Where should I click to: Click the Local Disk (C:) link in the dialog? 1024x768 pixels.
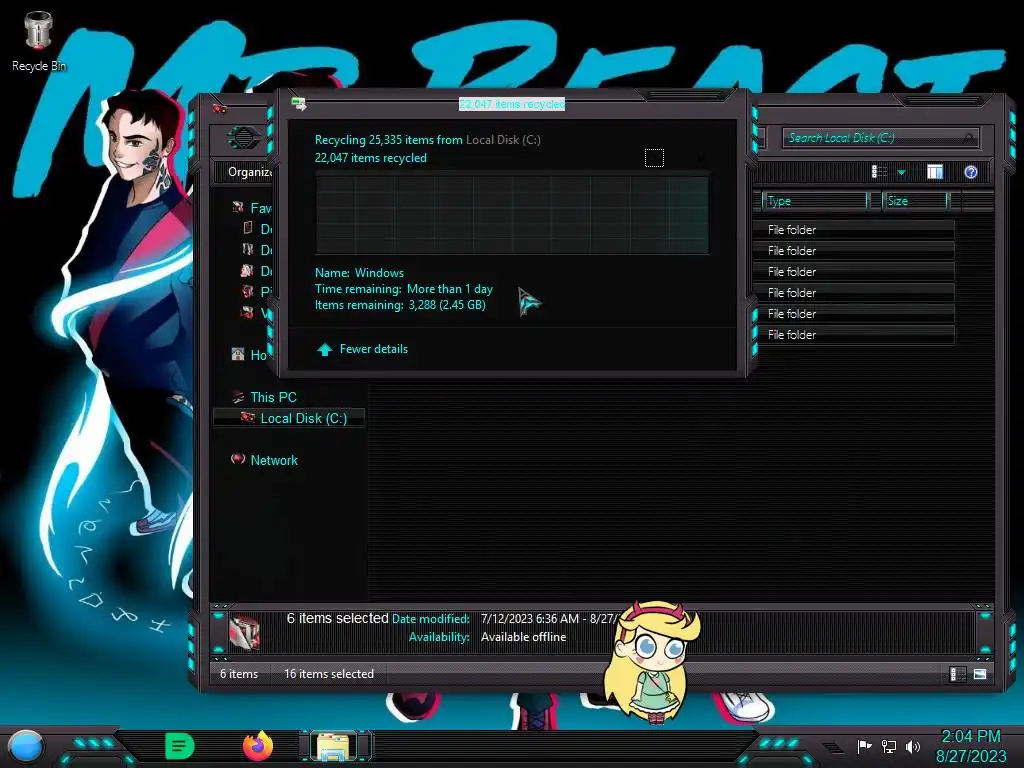[x=503, y=140]
